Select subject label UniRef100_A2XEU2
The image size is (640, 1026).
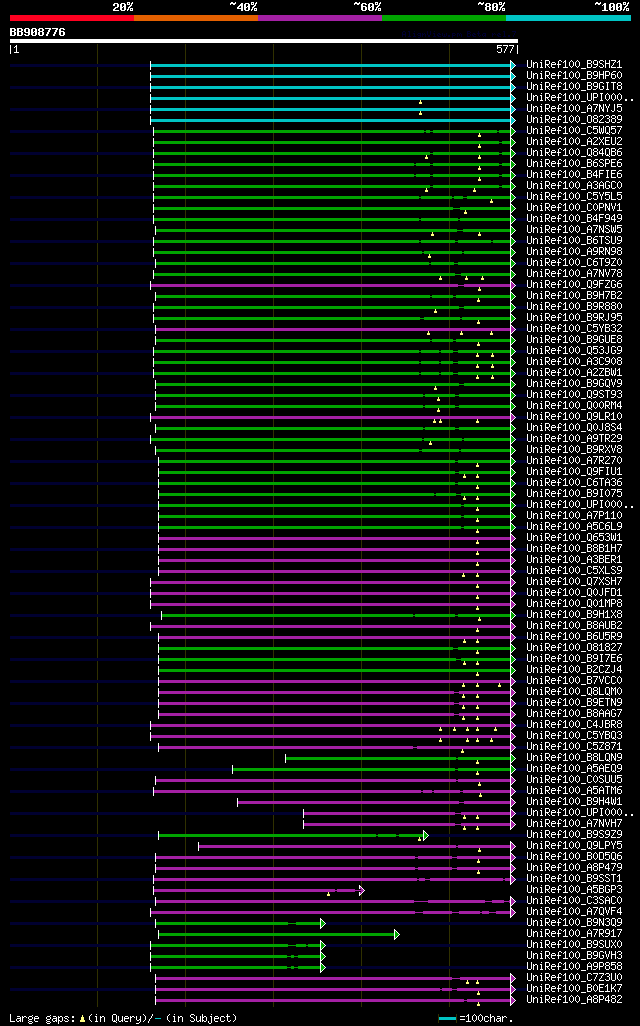click(x=574, y=142)
